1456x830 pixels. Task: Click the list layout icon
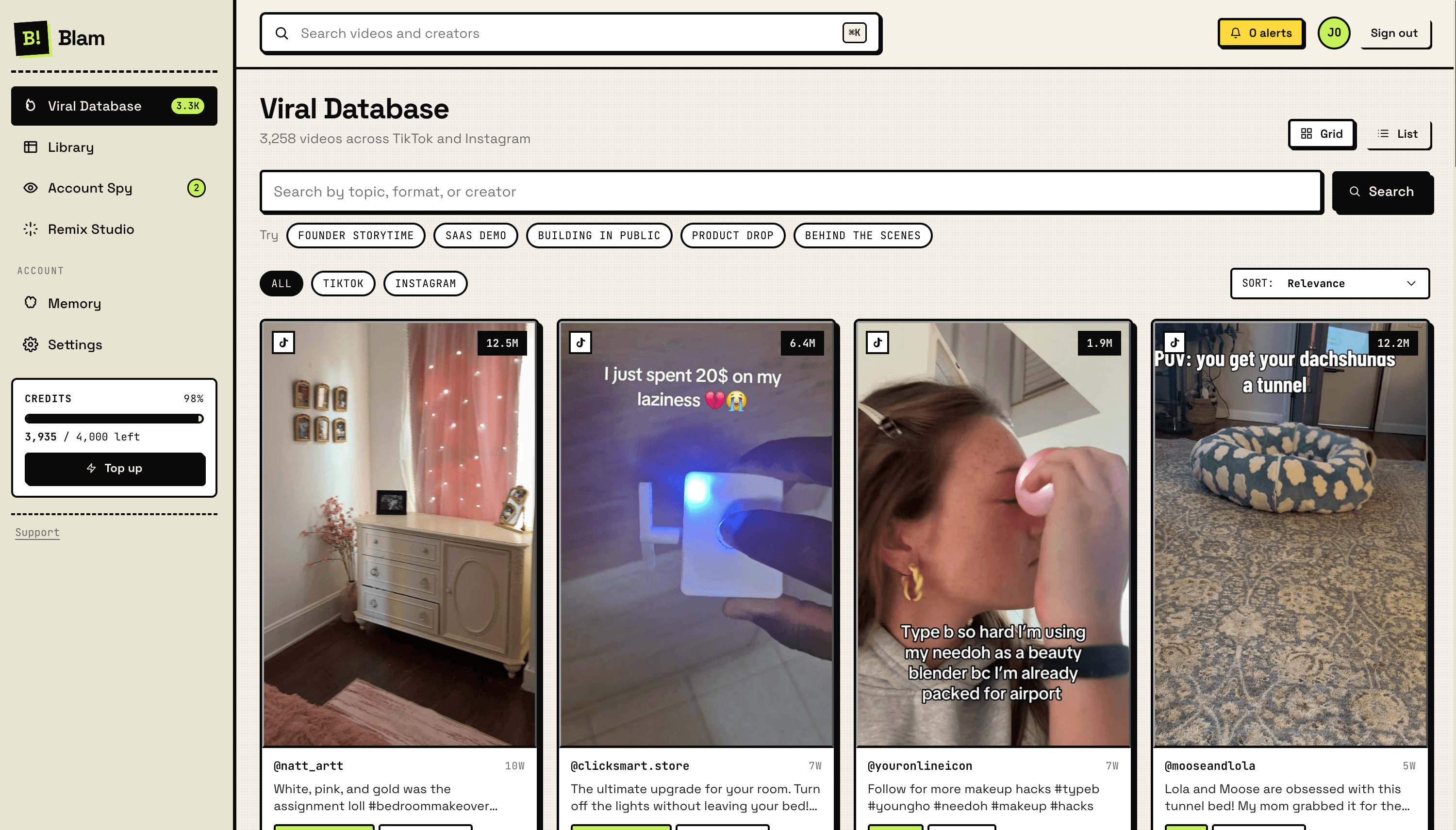pos(1383,133)
